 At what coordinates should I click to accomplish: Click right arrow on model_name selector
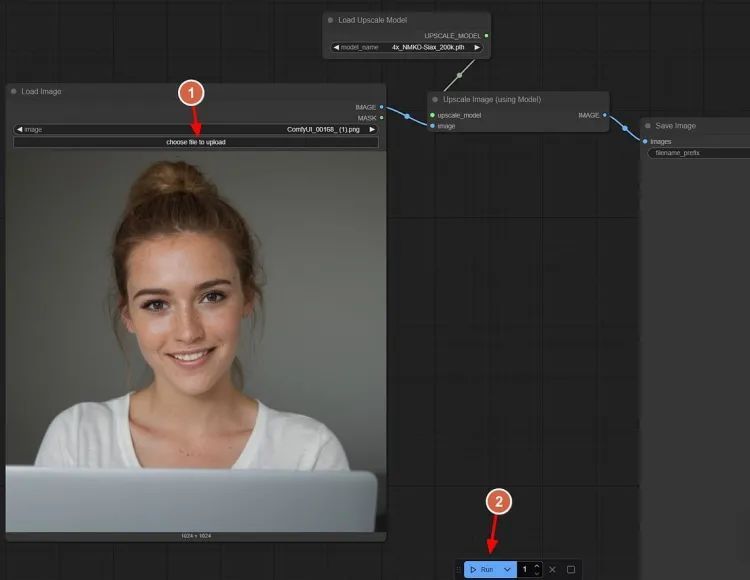coord(477,47)
